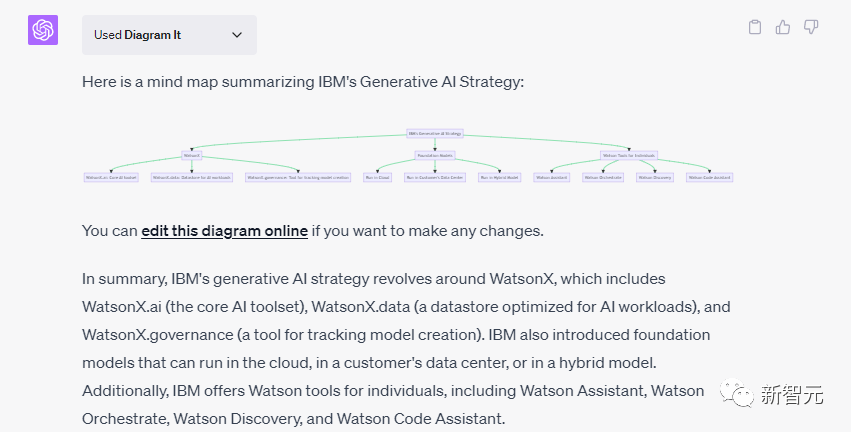This screenshot has width=851, height=432.
Task: Give the response a thumbs down
Action: (811, 27)
